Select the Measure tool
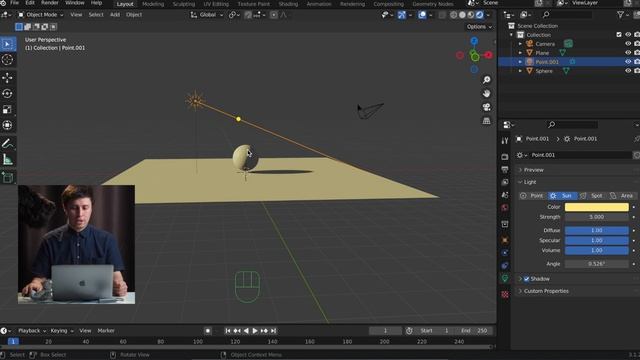The image size is (640, 360). point(7,159)
